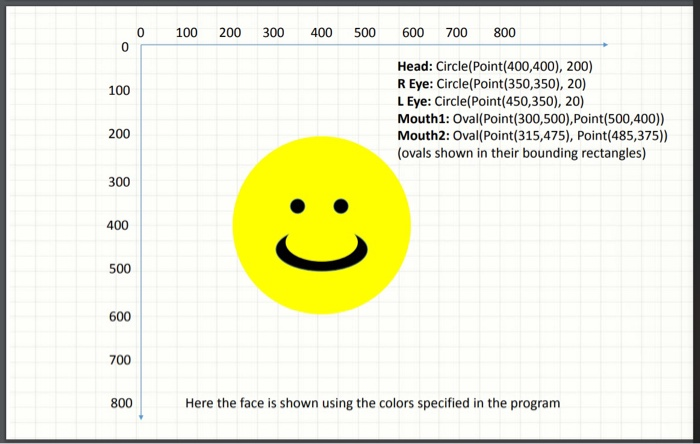Click the '100' label on the horizontal axis

187,33
